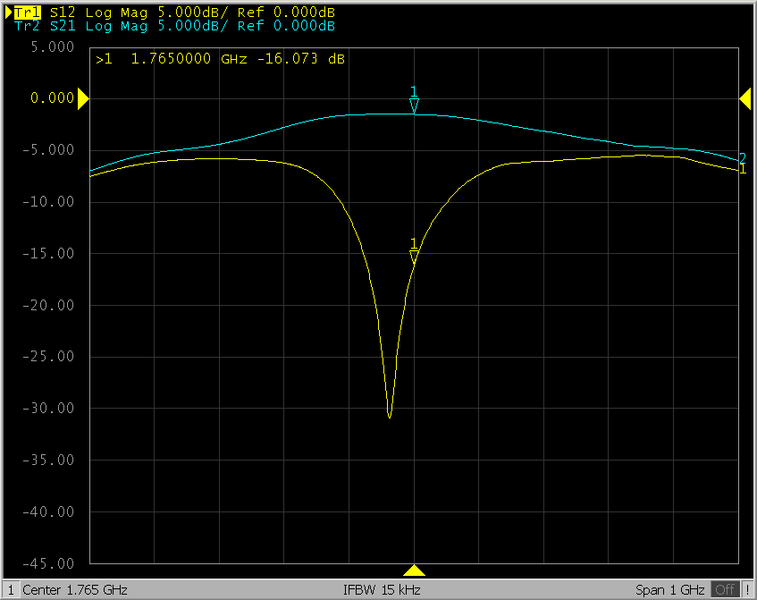Click Span 1 GHz in status bar
This screenshot has width=757, height=600.
[670, 590]
